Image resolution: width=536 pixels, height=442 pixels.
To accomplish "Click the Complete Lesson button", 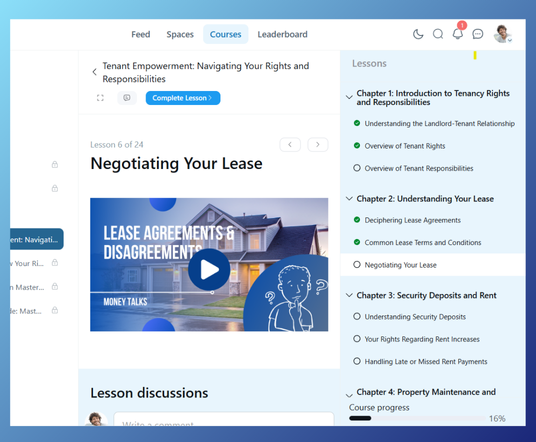I will click(x=183, y=98).
